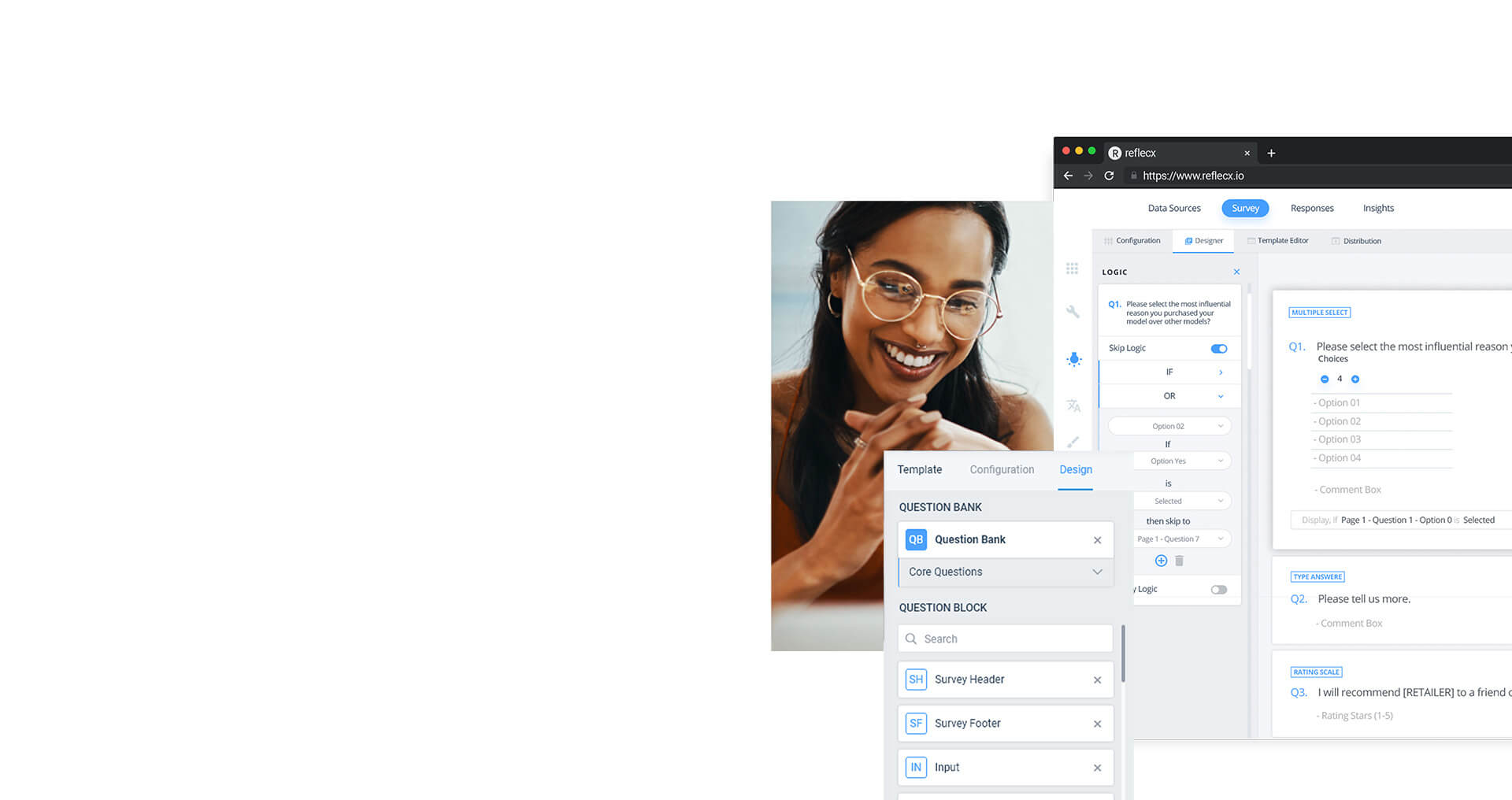Click the Option 02 choice field
Image resolution: width=1512 pixels, height=800 pixels.
click(x=1381, y=421)
